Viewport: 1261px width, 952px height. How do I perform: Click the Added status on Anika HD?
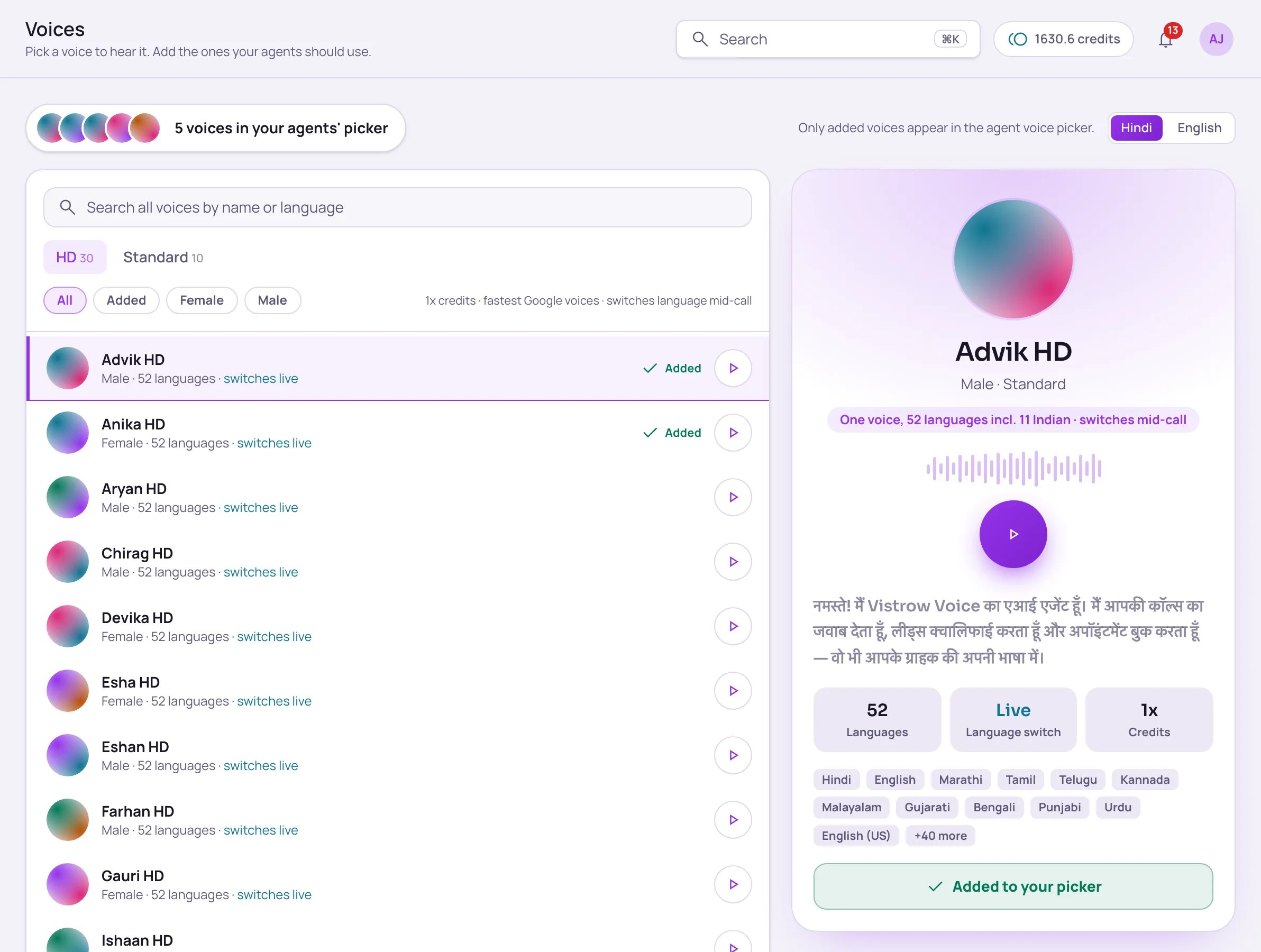[672, 433]
